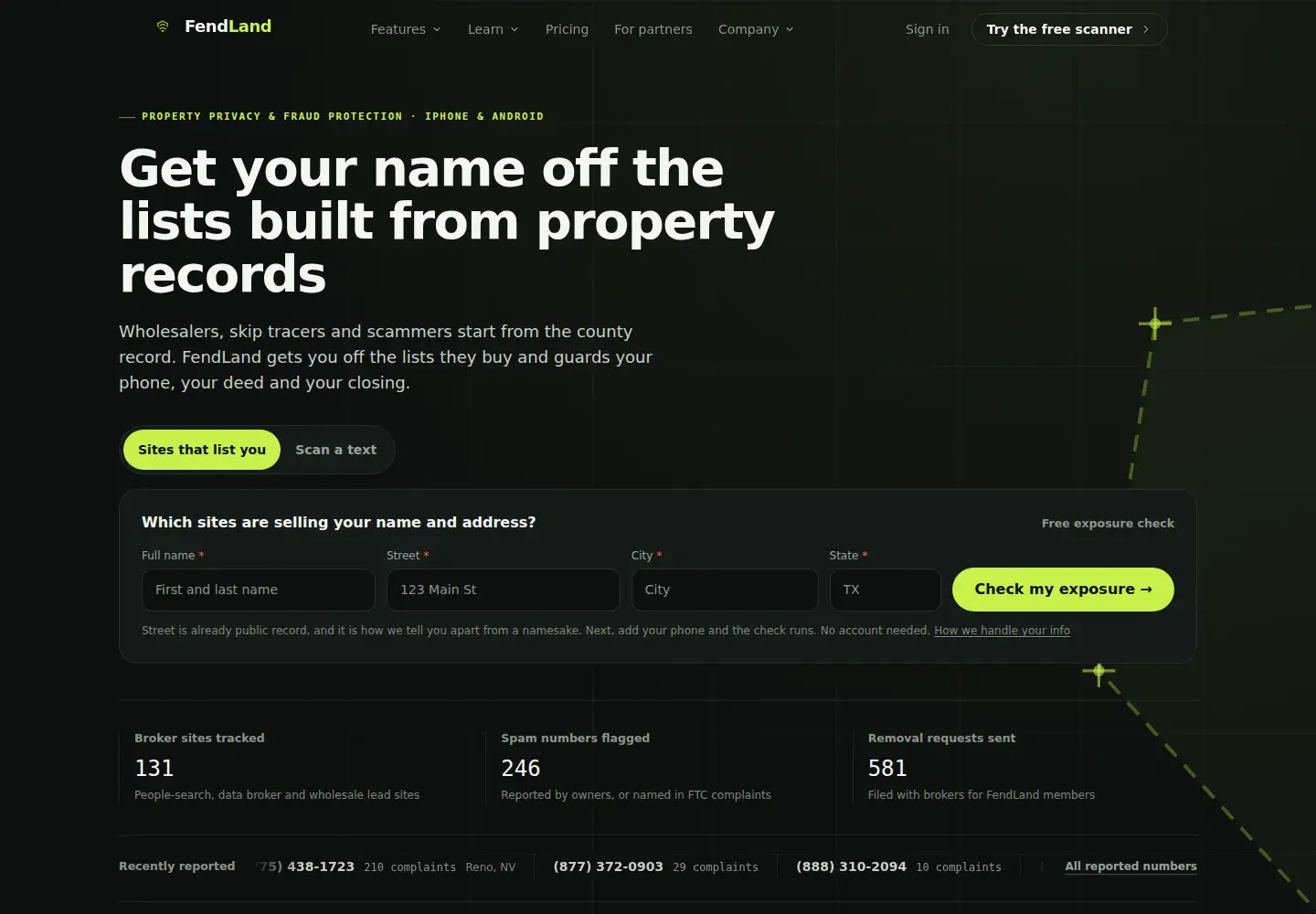Open How we handle your info link
This screenshot has height=914, width=1316.
click(1002, 631)
